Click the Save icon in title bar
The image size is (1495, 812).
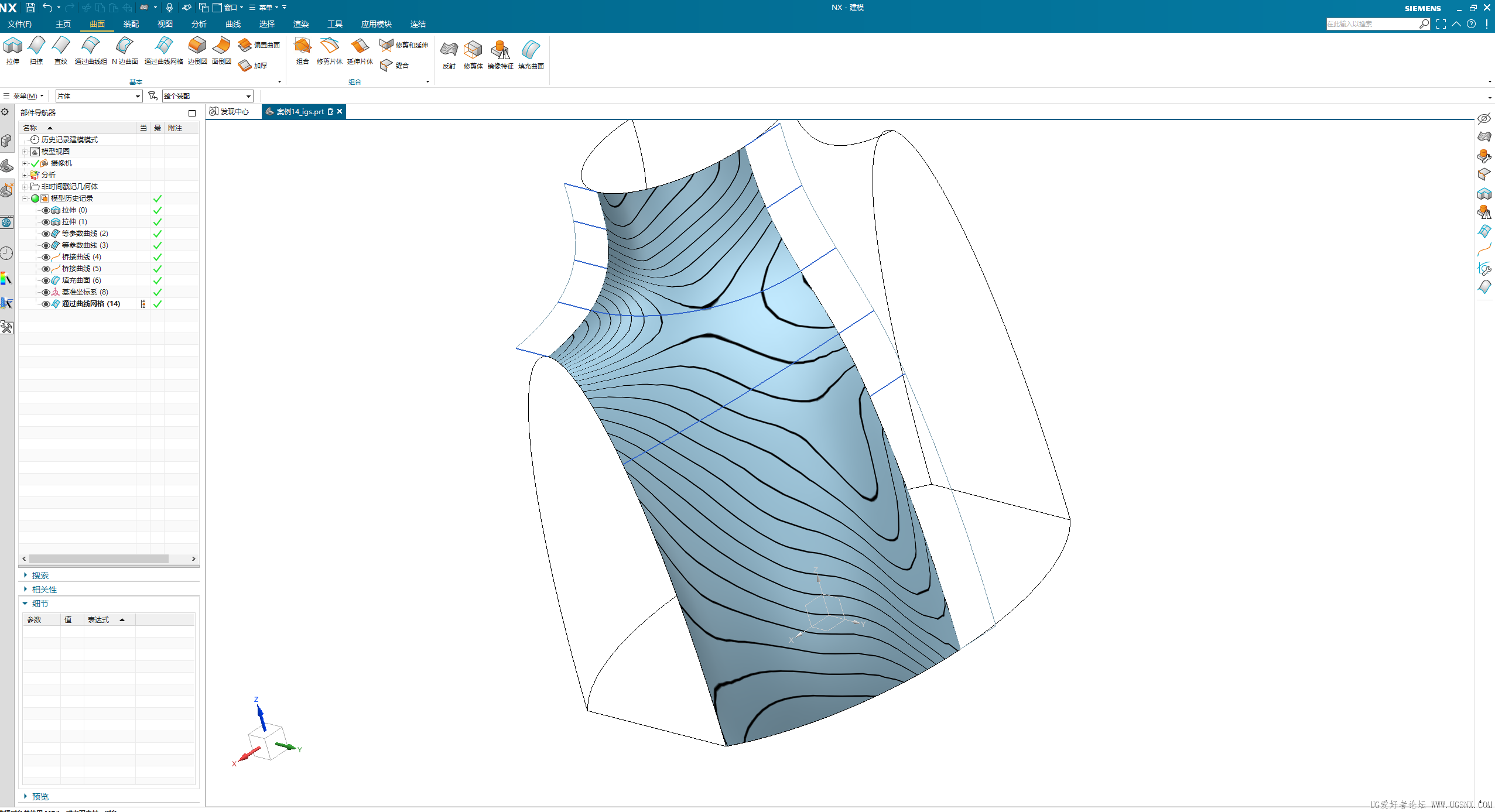coord(30,8)
